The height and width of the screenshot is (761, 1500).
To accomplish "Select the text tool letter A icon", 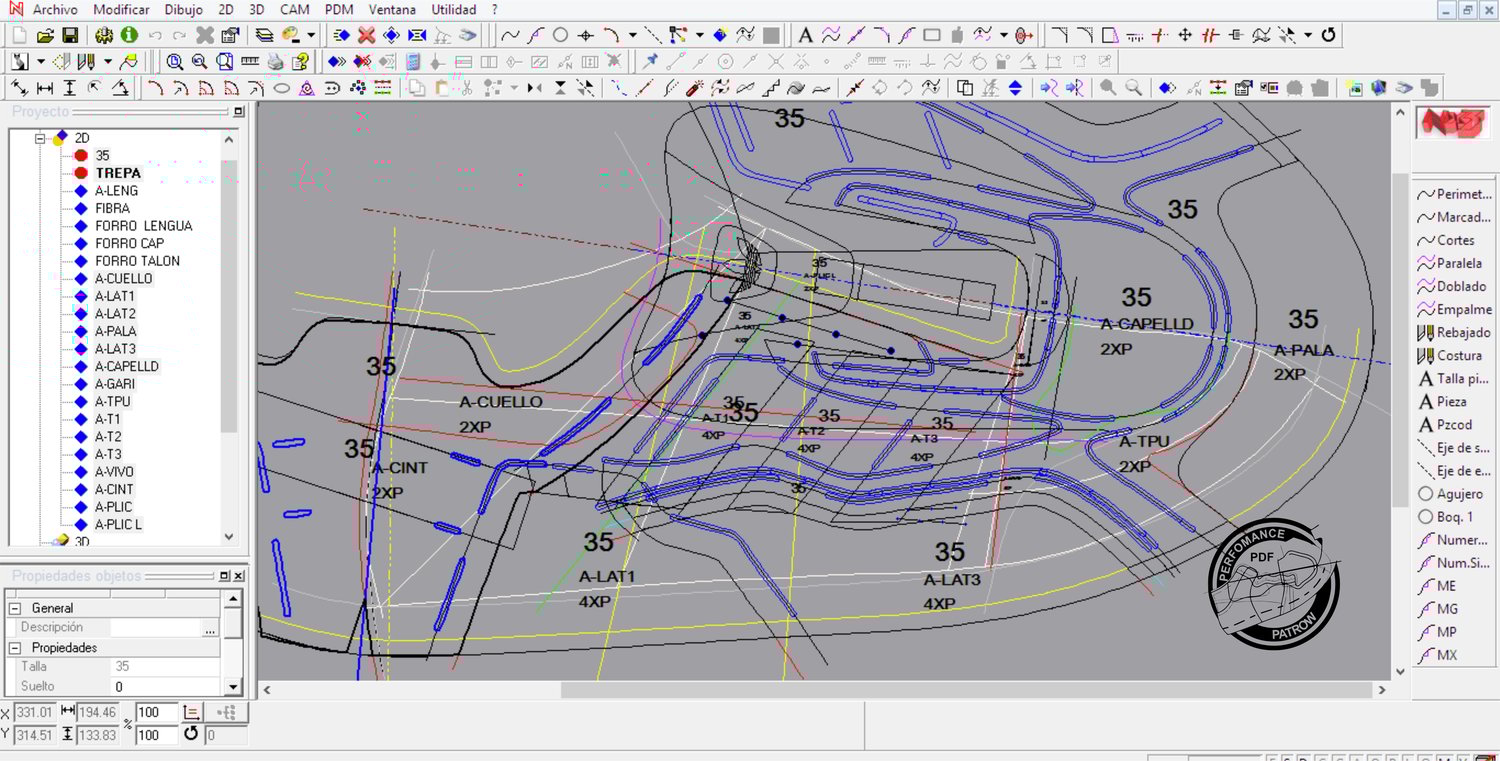I will point(805,35).
